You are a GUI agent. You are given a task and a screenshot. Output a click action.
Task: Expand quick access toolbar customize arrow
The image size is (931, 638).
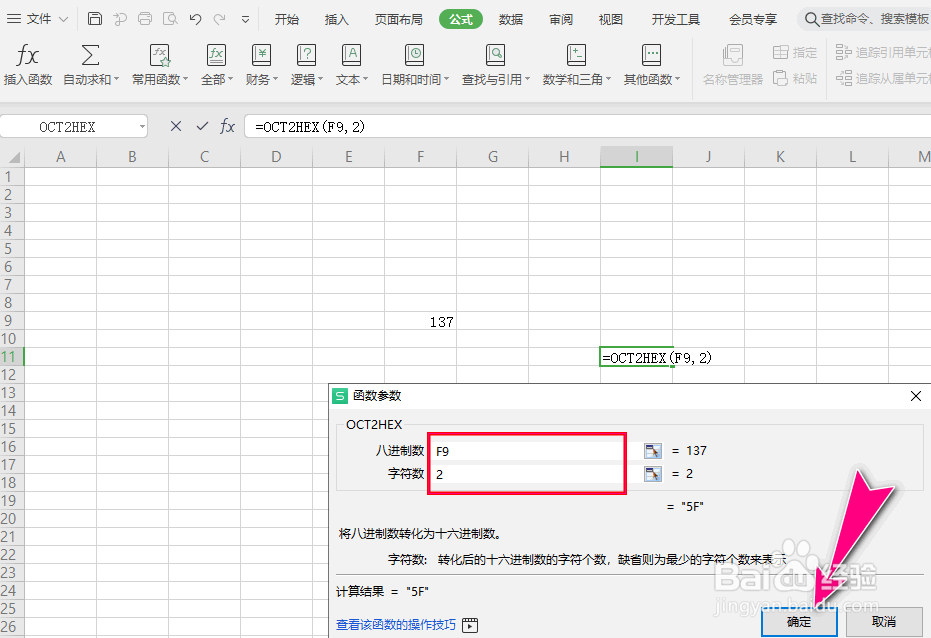coord(245,20)
